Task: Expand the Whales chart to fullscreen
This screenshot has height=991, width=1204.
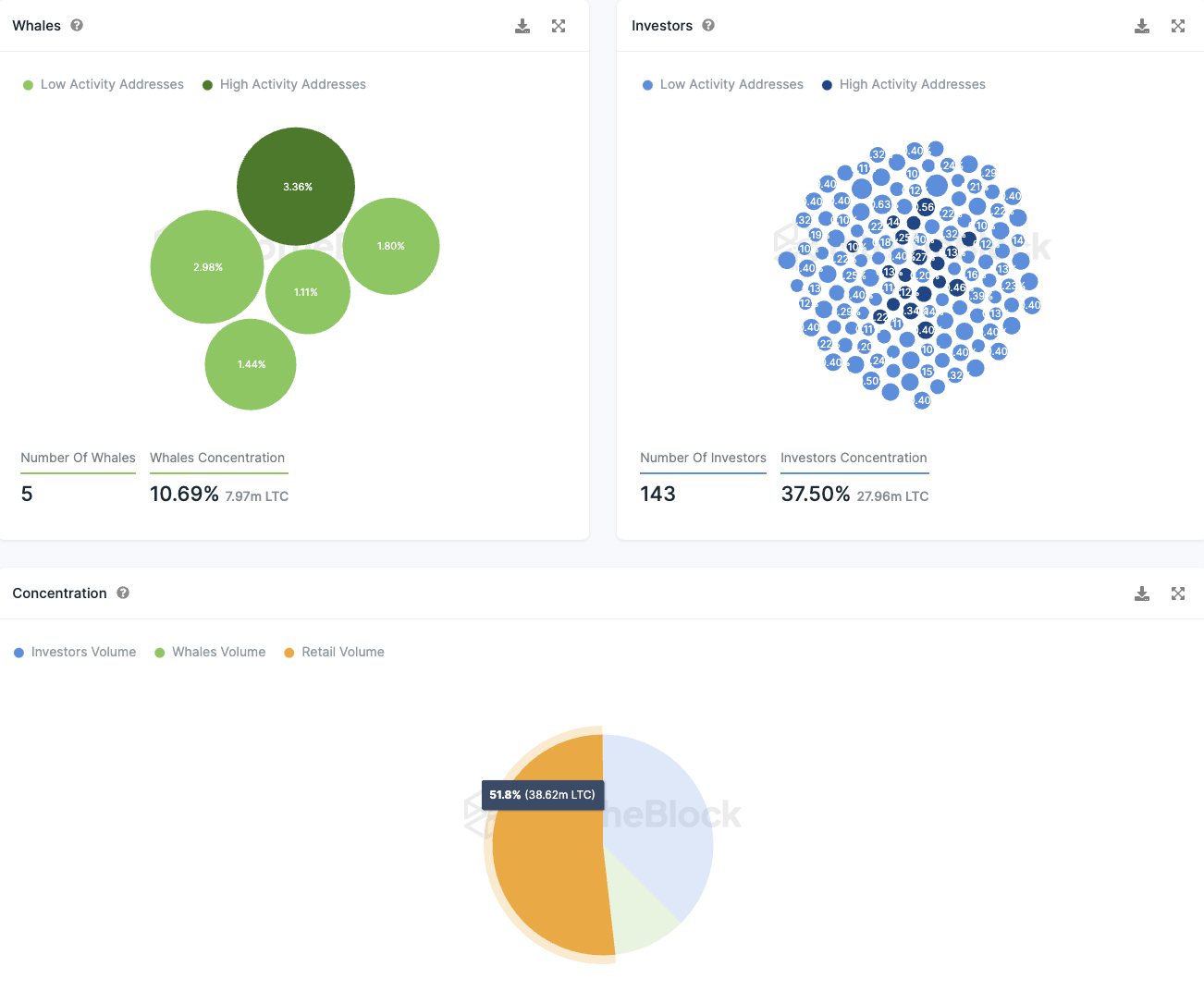Action: [559, 26]
